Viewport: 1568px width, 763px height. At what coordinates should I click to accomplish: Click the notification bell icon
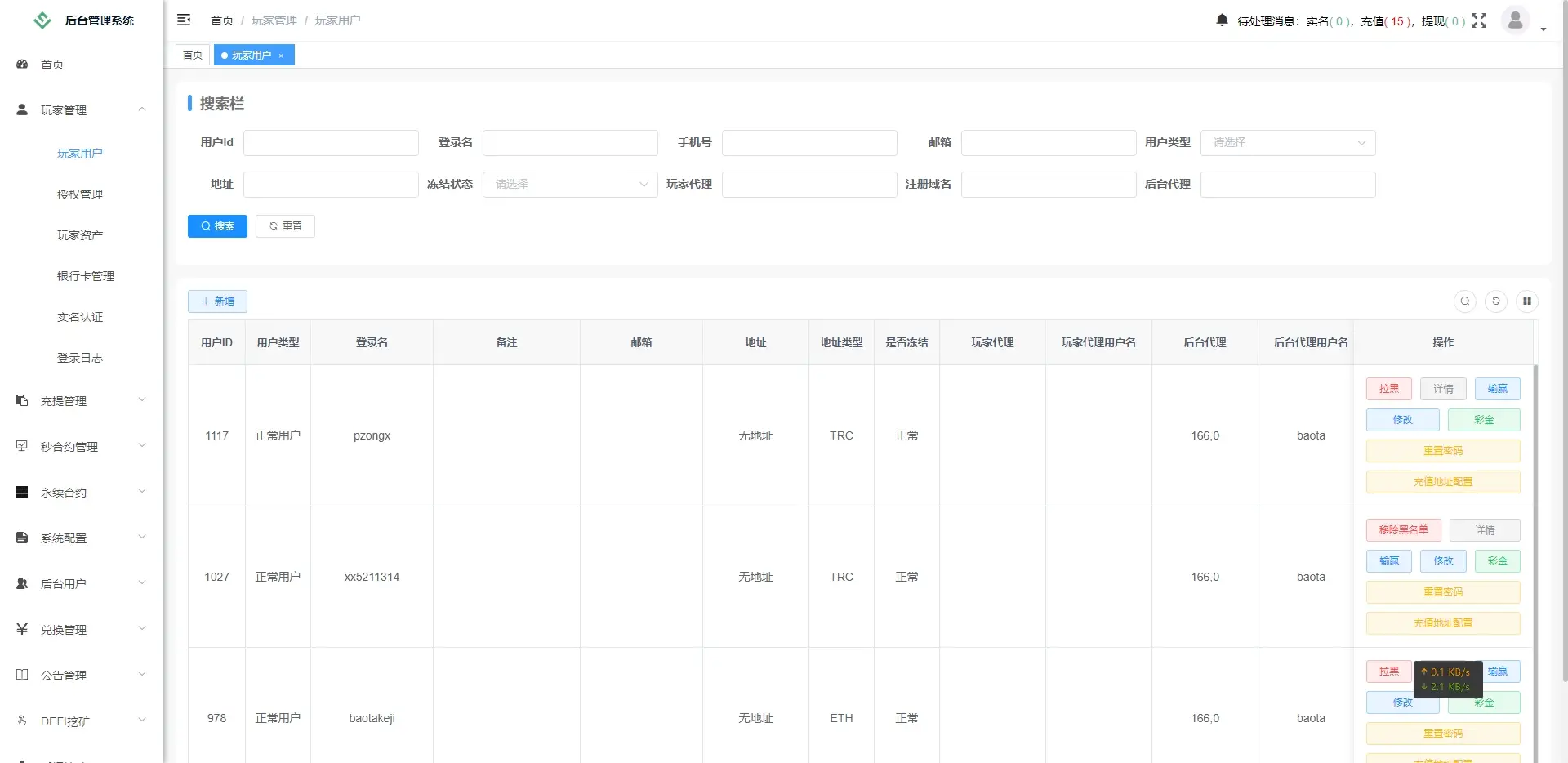(x=1222, y=20)
